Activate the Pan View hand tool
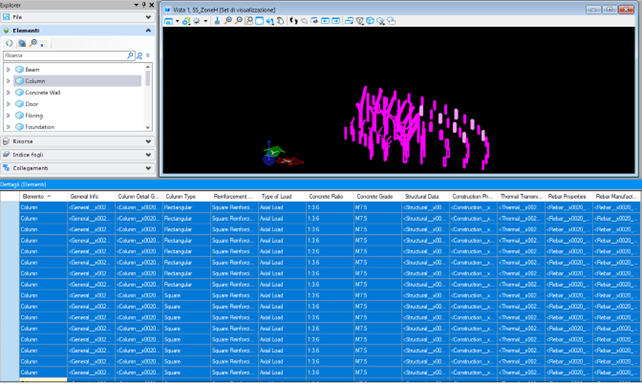The height and width of the screenshot is (384, 642). 280,21
